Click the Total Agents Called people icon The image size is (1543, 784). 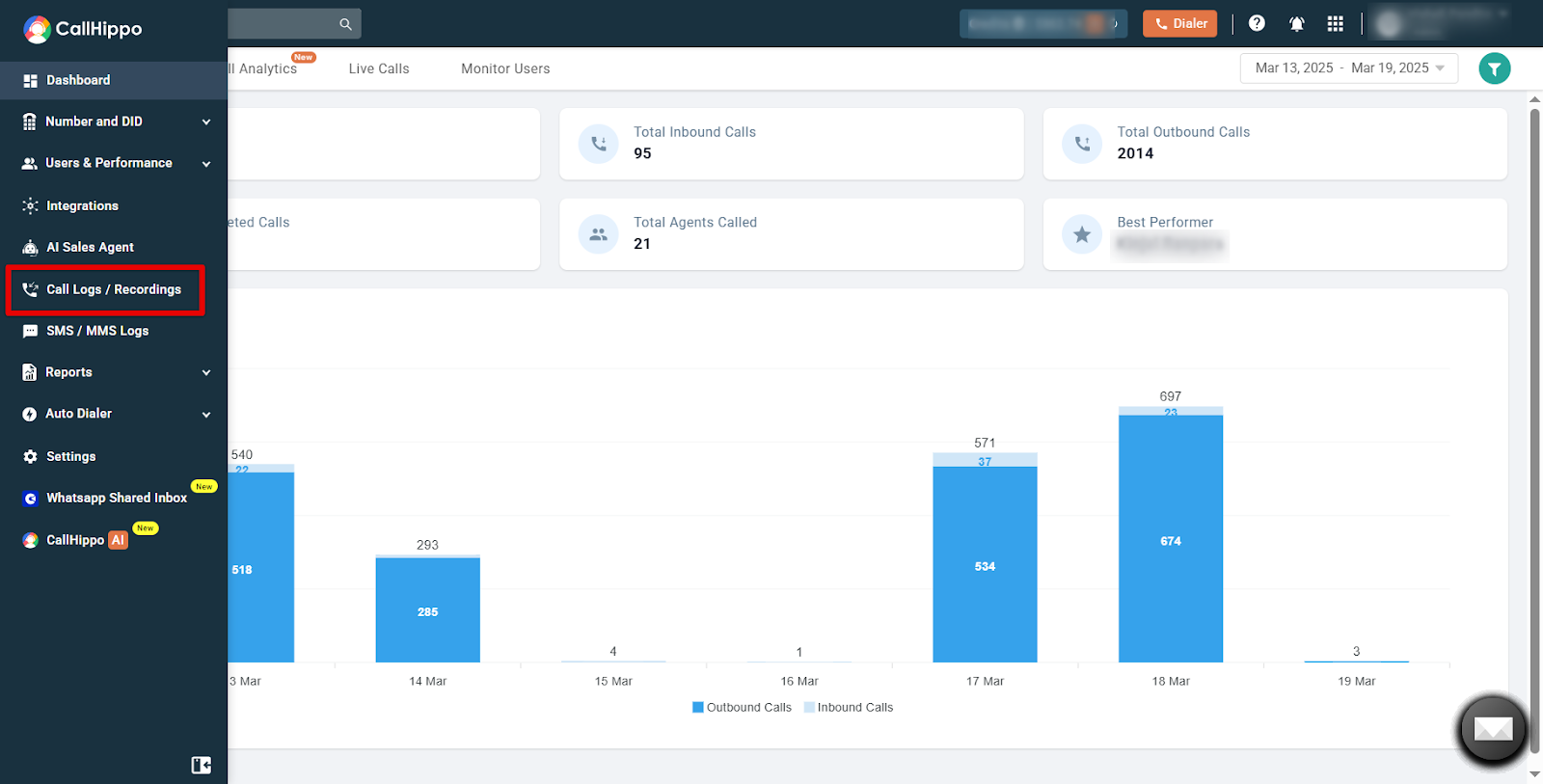[x=599, y=234]
